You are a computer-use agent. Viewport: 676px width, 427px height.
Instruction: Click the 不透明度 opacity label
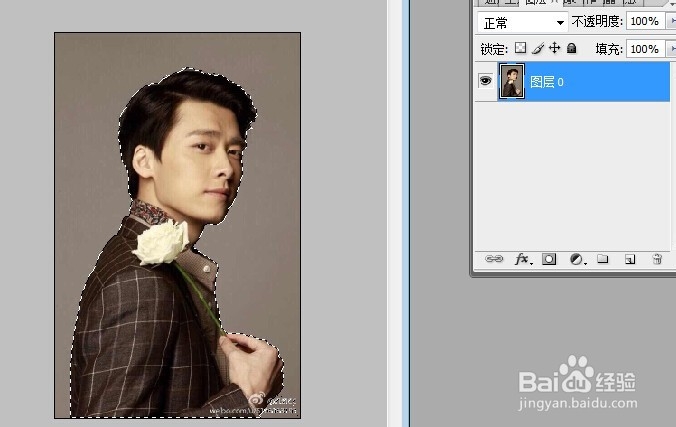point(597,21)
